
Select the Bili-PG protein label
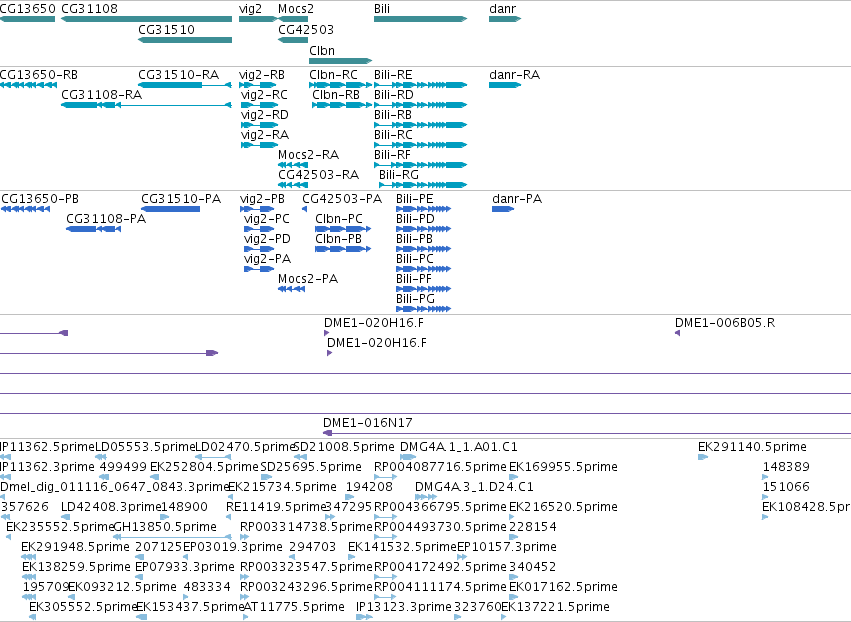click(x=415, y=299)
